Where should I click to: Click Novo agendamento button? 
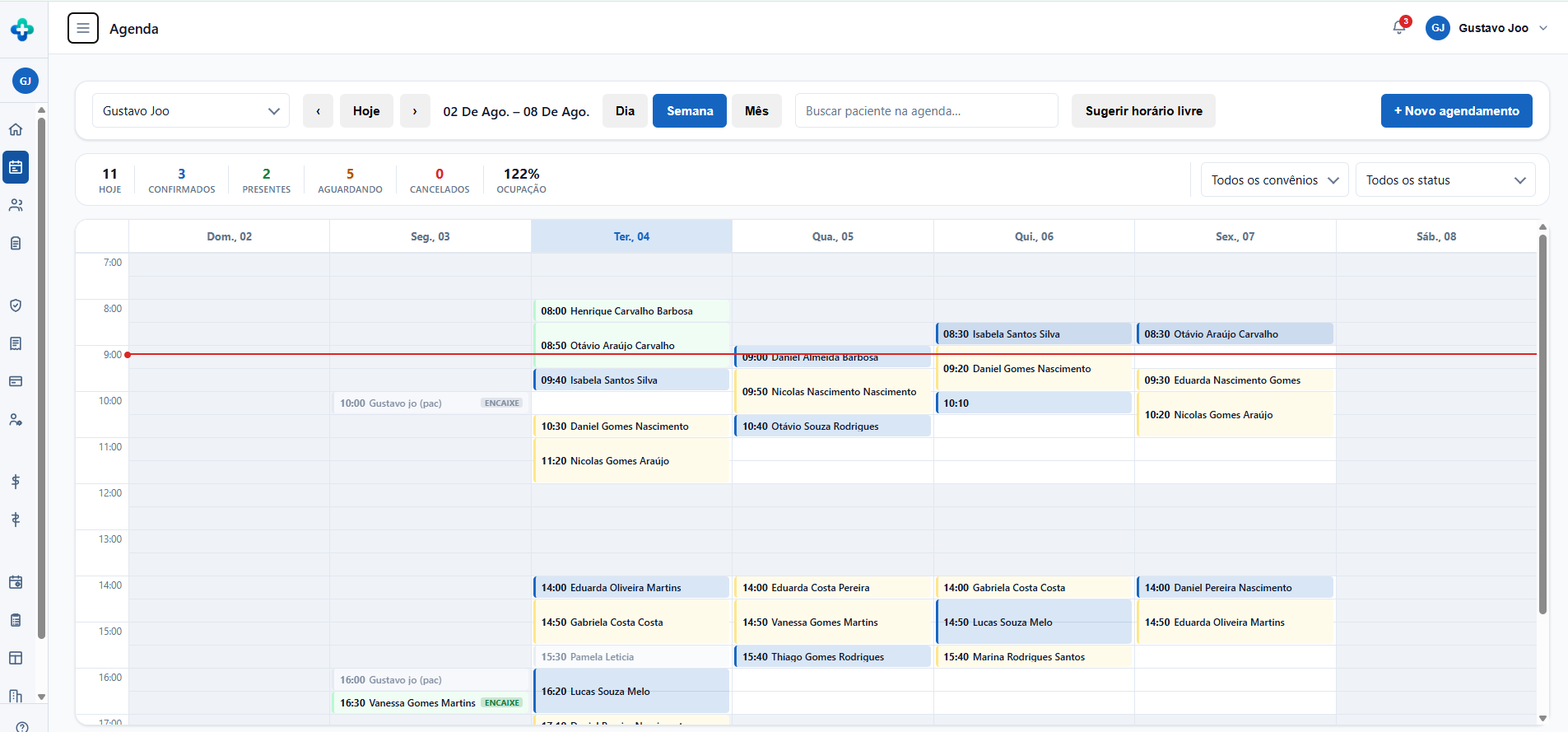click(1456, 111)
